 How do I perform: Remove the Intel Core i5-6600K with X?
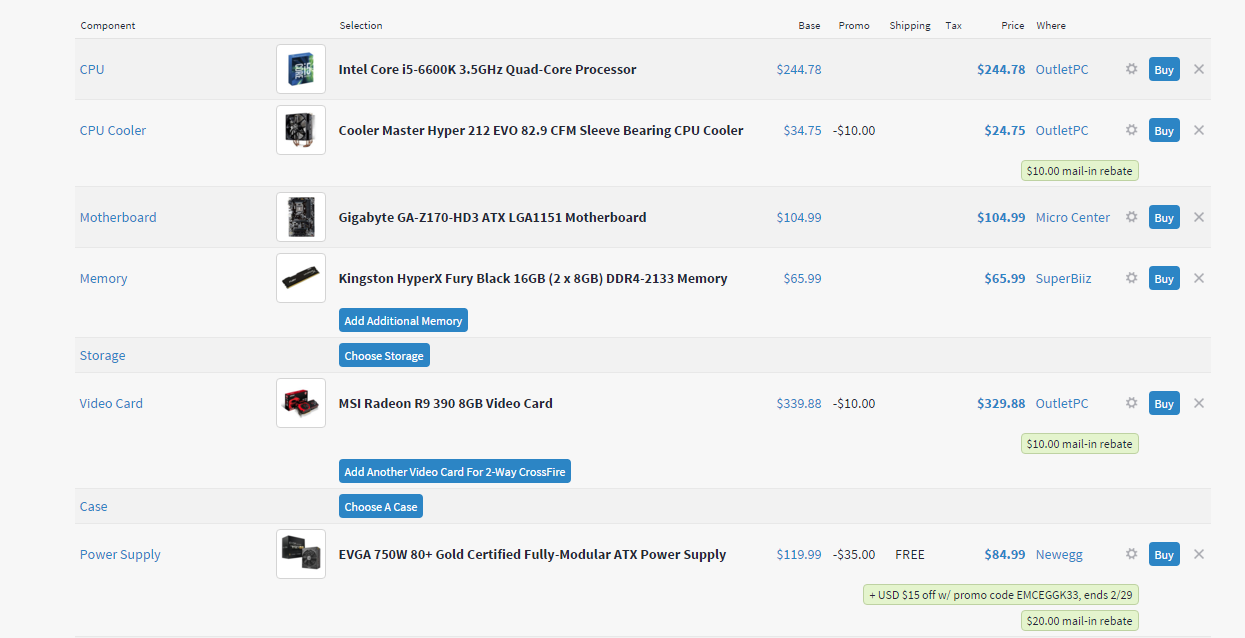click(x=1199, y=69)
